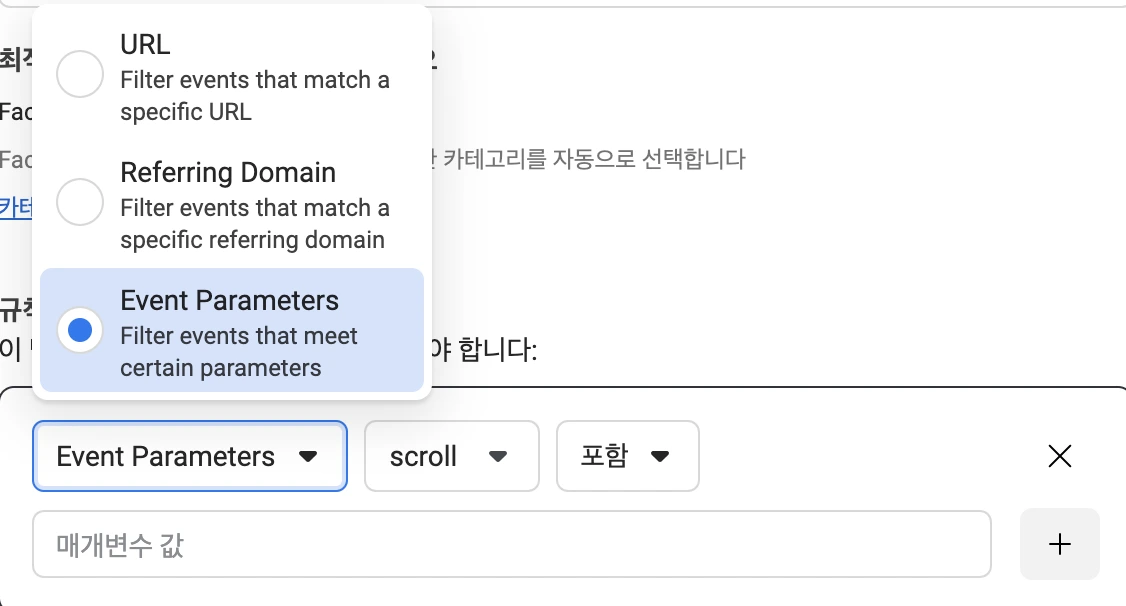This screenshot has width=1126, height=606.
Task: Click 'Filter events that match a specific URL'
Action: pyautogui.click(x=254, y=96)
